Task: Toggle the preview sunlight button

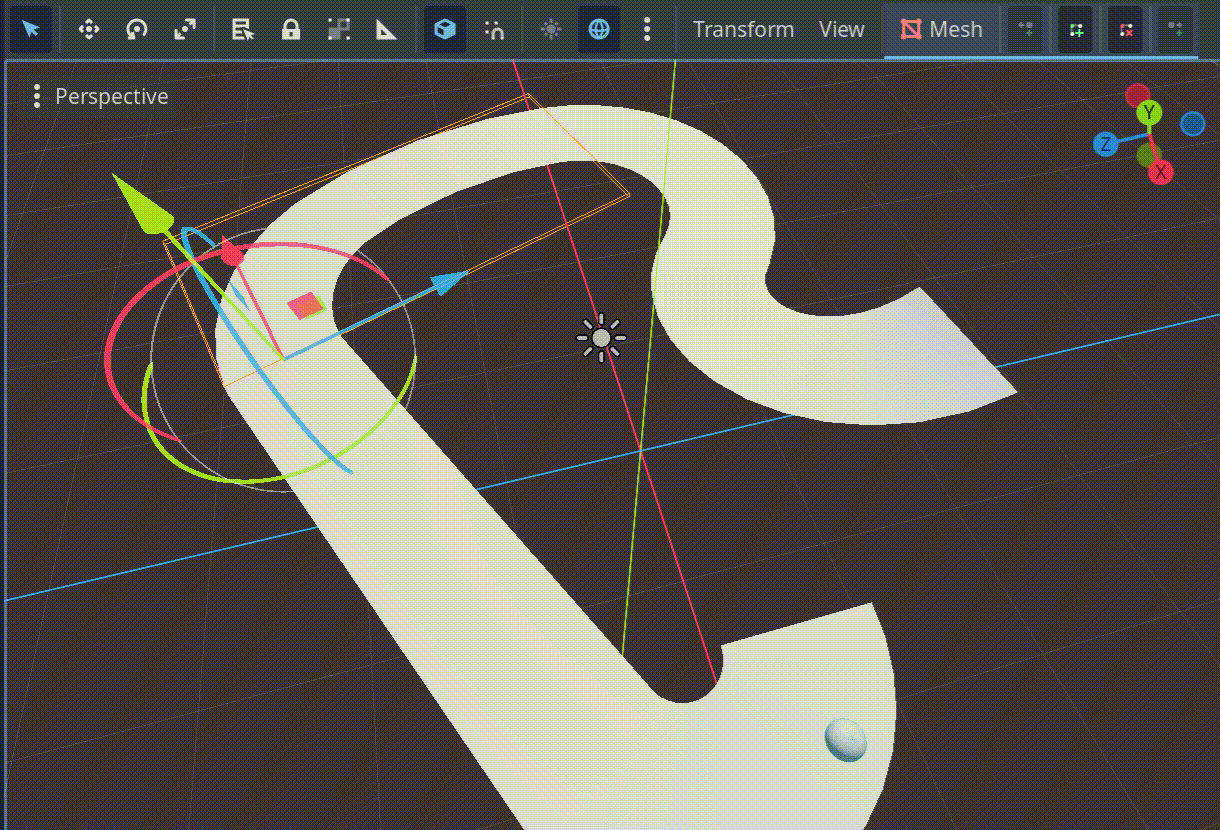Action: [551, 29]
